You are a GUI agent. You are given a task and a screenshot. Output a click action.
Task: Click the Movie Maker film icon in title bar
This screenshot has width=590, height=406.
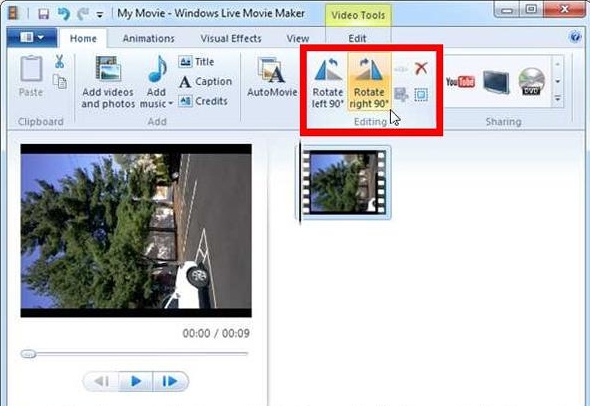pos(14,14)
